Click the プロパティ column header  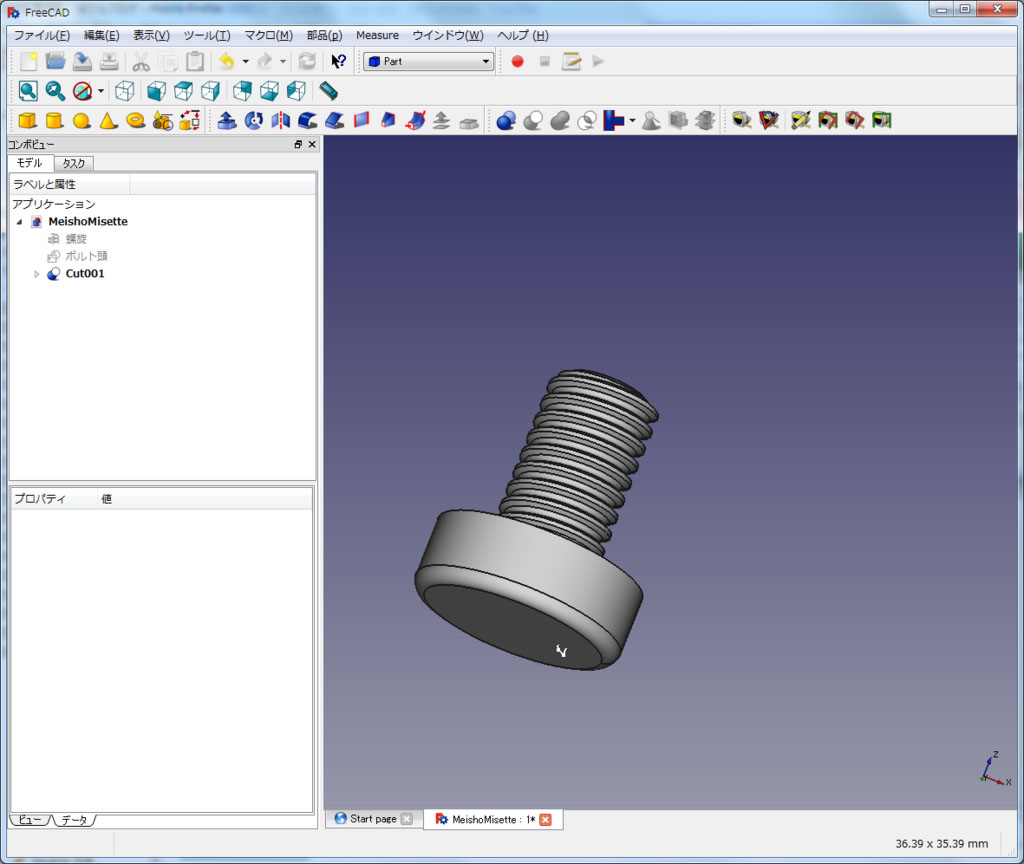[x=55, y=499]
